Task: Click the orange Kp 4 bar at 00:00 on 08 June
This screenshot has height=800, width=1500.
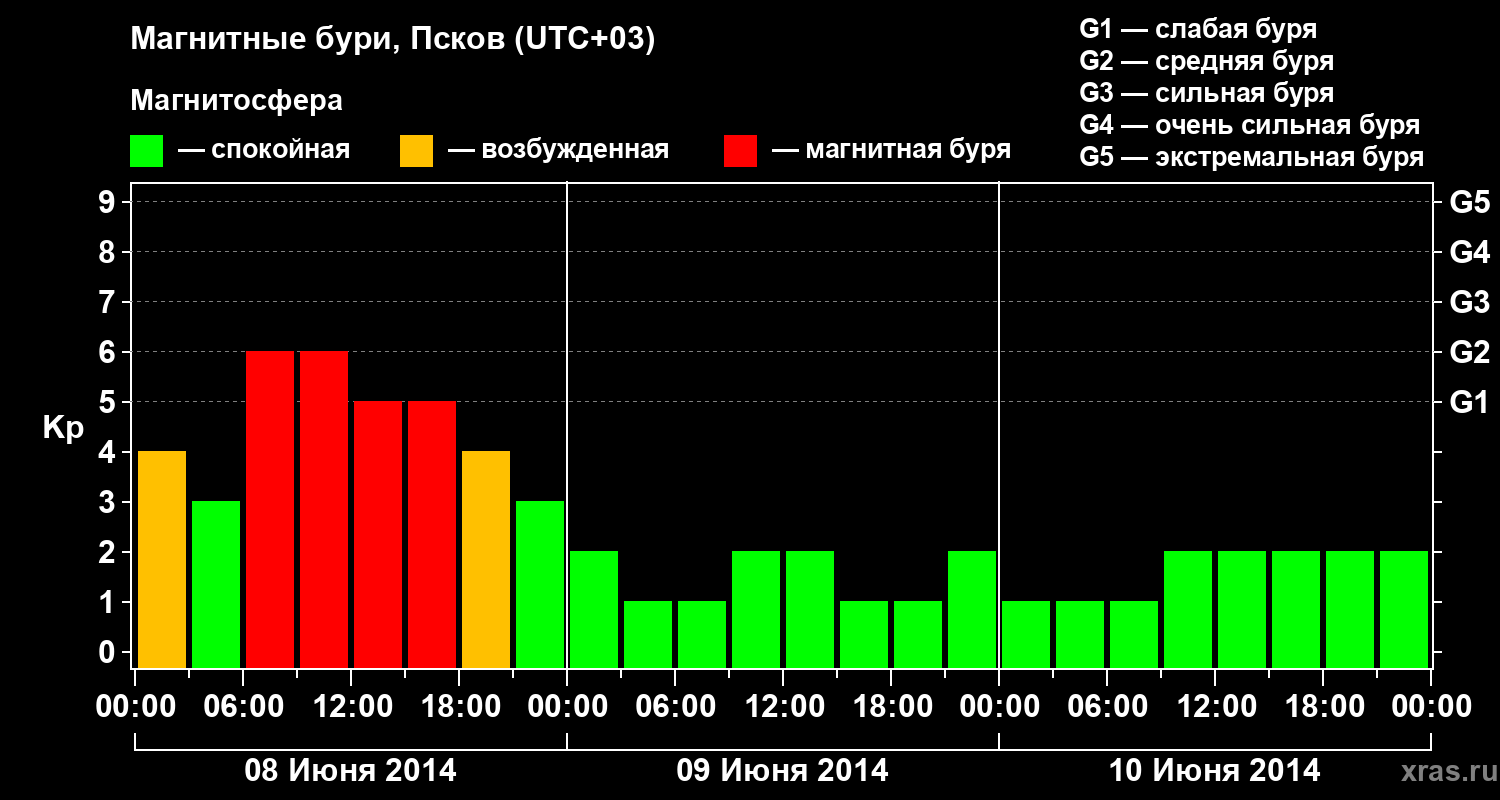Action: (162, 559)
